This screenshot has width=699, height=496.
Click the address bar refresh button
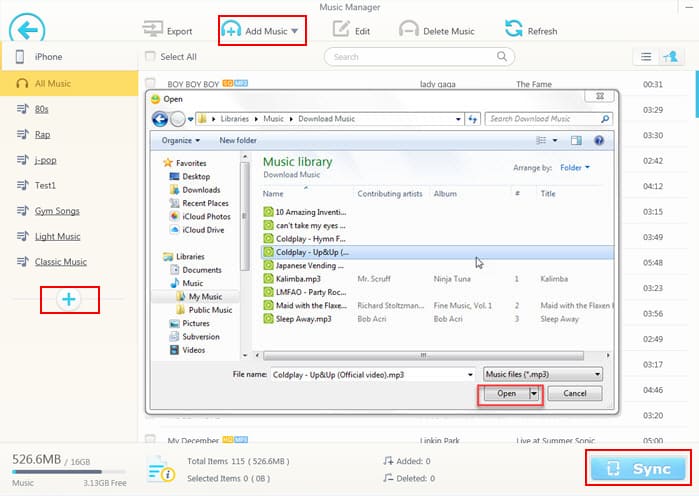473,119
